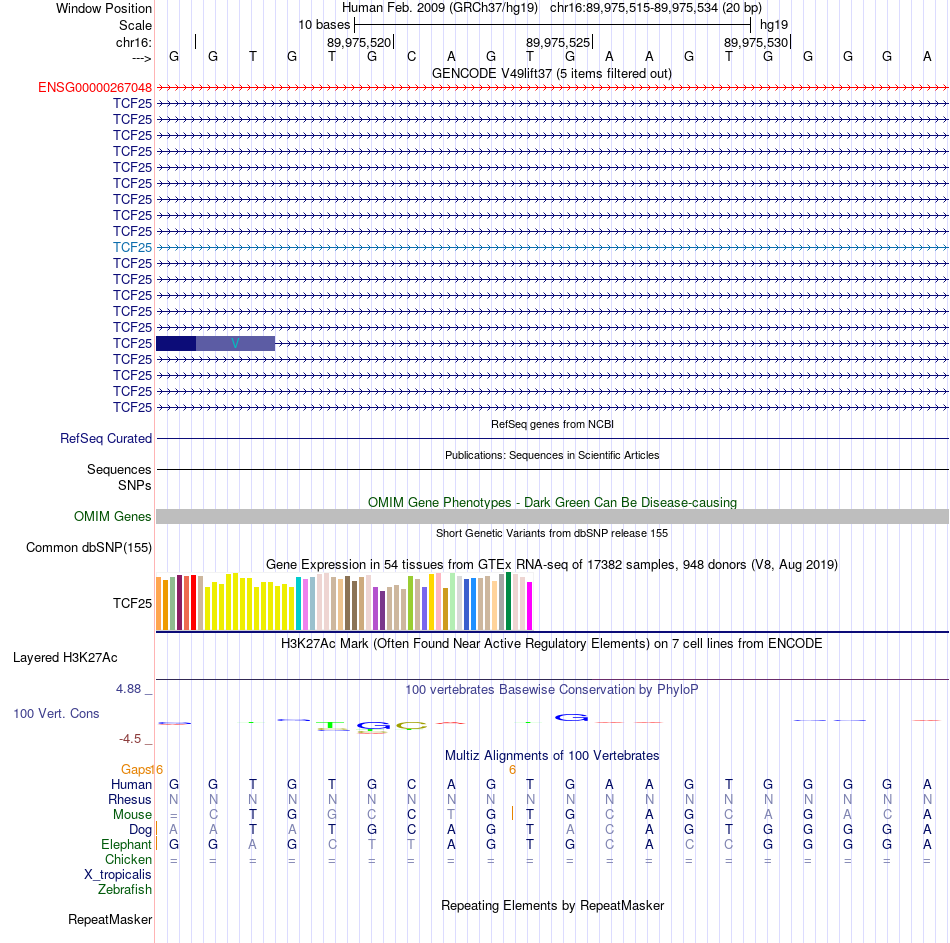
Task: Click the H3K27Ac Mark track title
Action: (551, 644)
